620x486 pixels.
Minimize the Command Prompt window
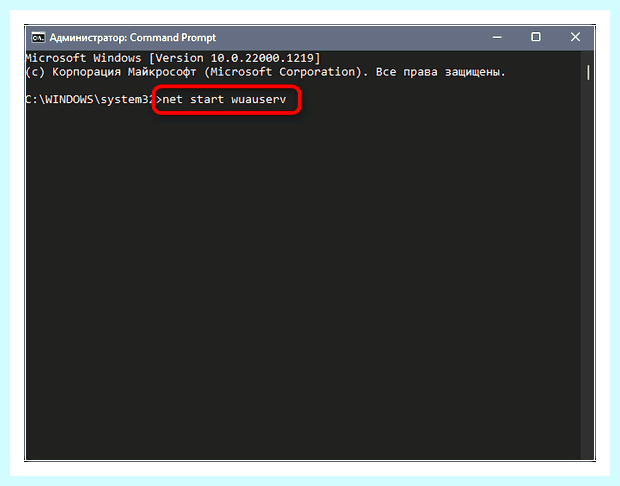click(x=497, y=38)
